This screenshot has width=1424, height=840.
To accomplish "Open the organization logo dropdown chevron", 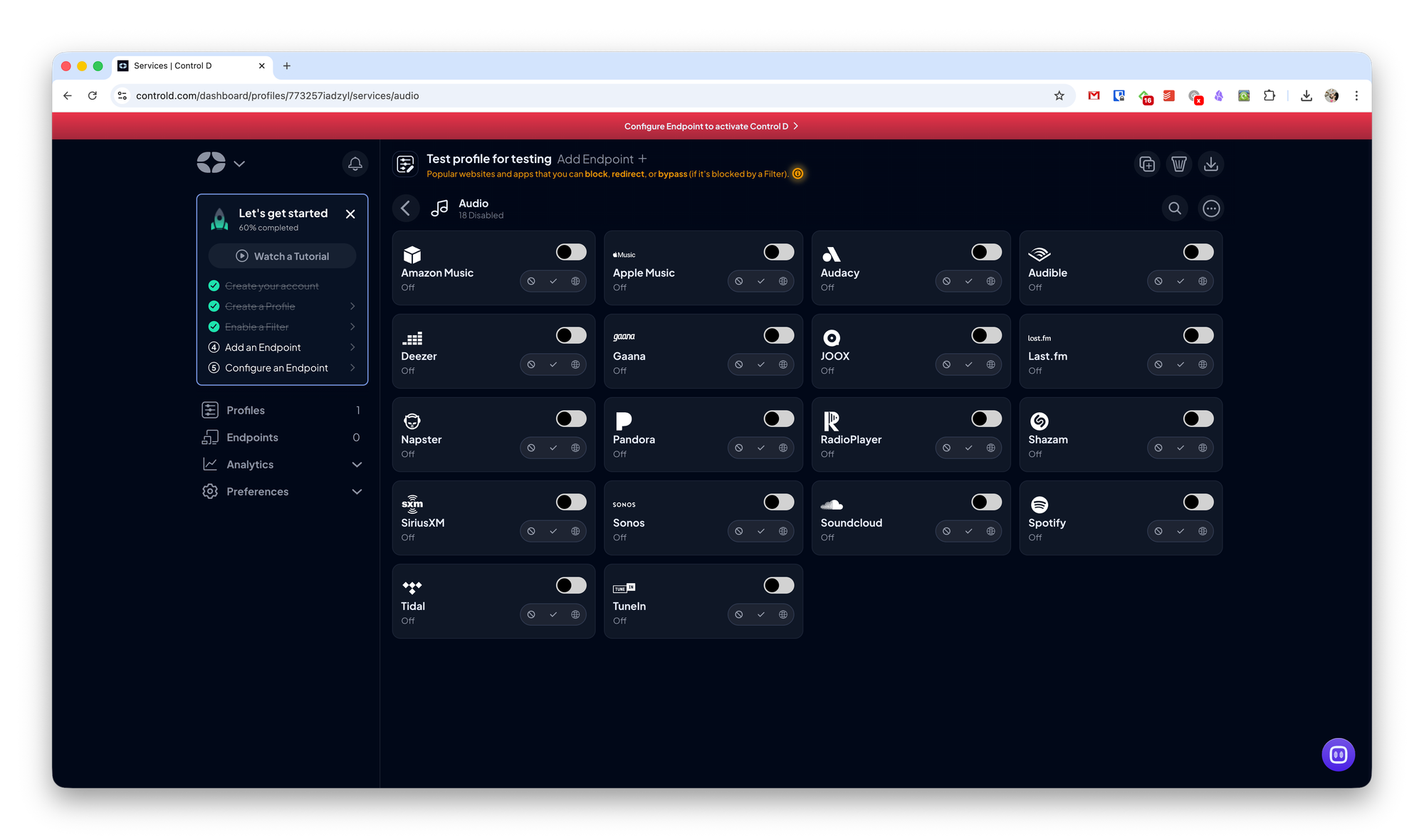I will click(x=239, y=164).
